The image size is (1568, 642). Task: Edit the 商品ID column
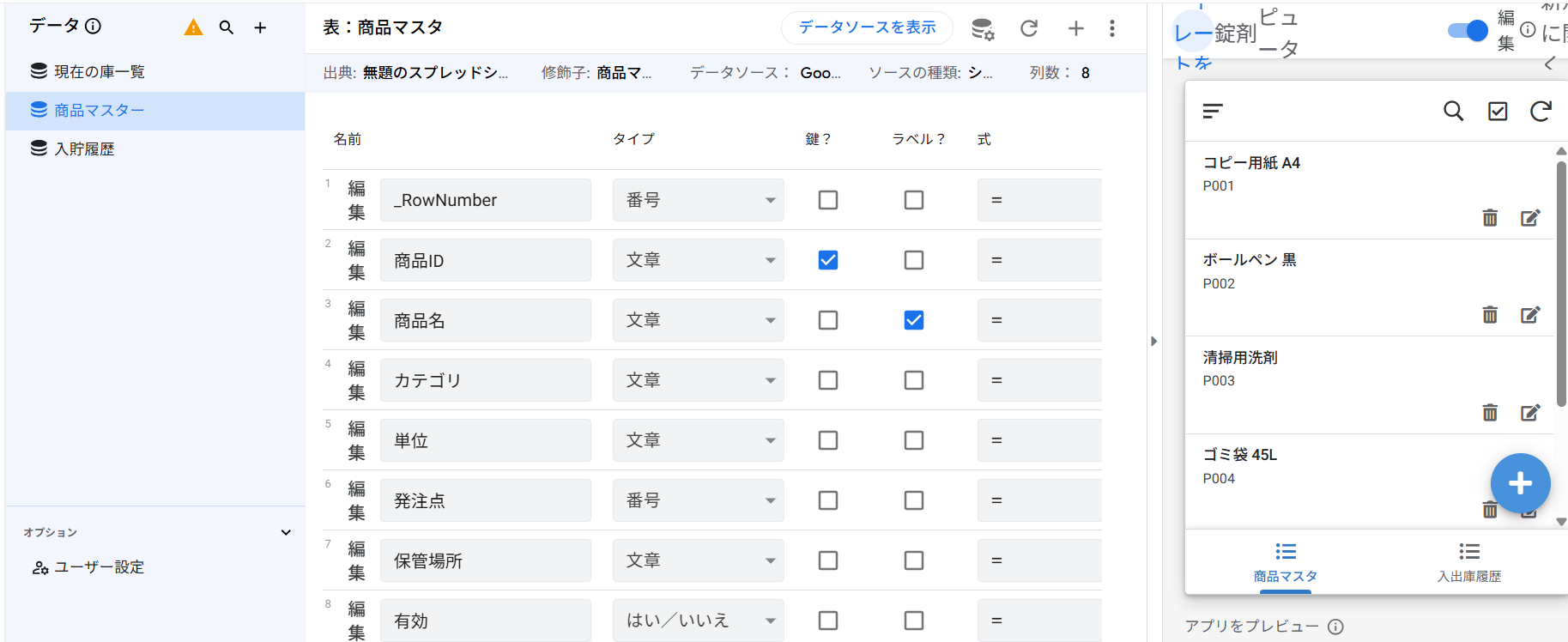356,260
